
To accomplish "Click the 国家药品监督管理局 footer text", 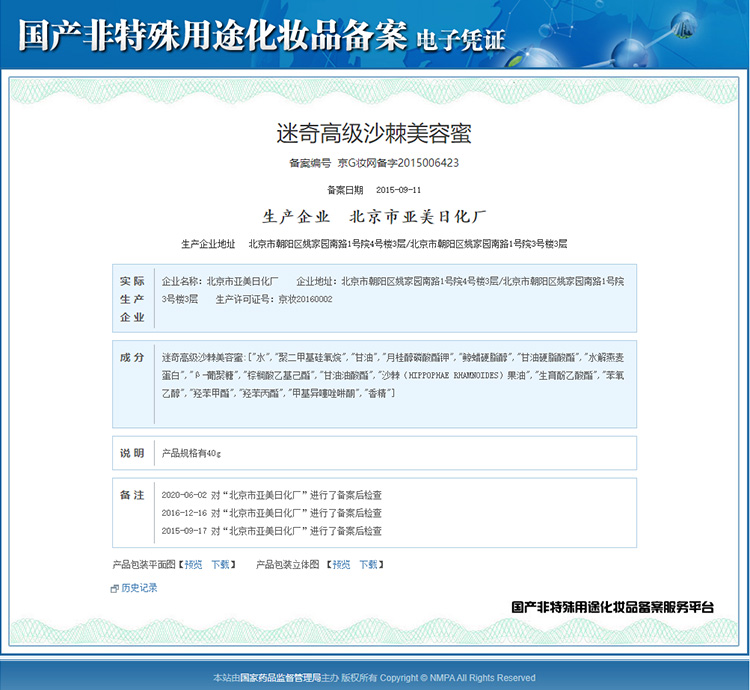I will (280, 678).
